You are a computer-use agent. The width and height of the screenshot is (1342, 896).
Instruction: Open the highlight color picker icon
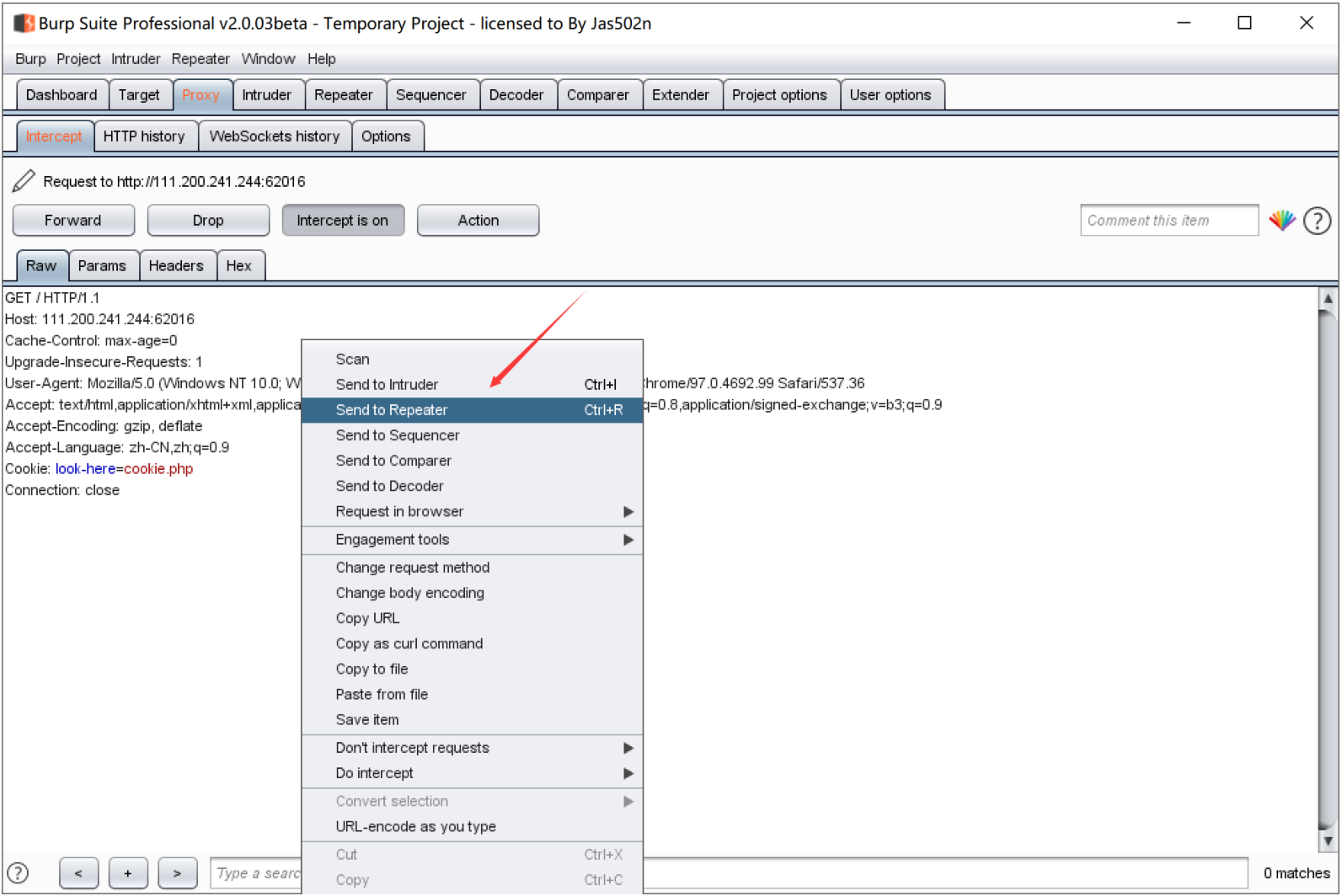point(1281,221)
